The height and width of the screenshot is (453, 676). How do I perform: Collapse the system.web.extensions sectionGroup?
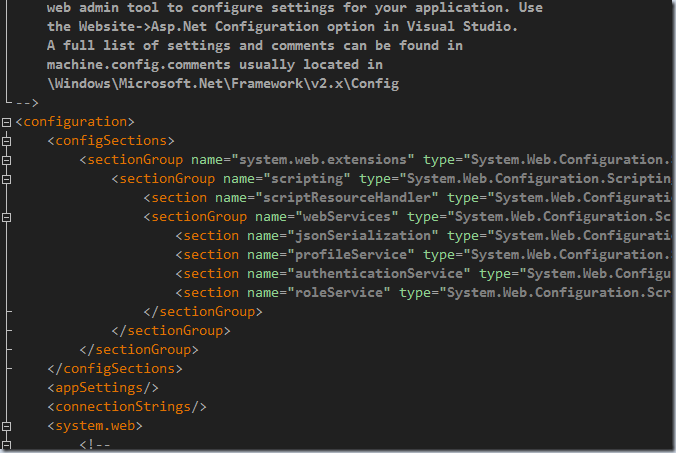coord(6,160)
